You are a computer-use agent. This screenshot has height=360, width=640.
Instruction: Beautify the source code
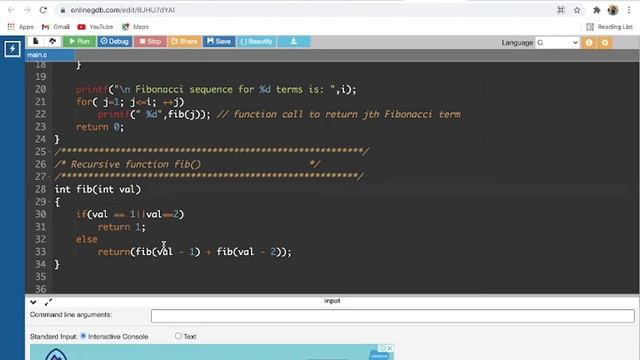256,41
